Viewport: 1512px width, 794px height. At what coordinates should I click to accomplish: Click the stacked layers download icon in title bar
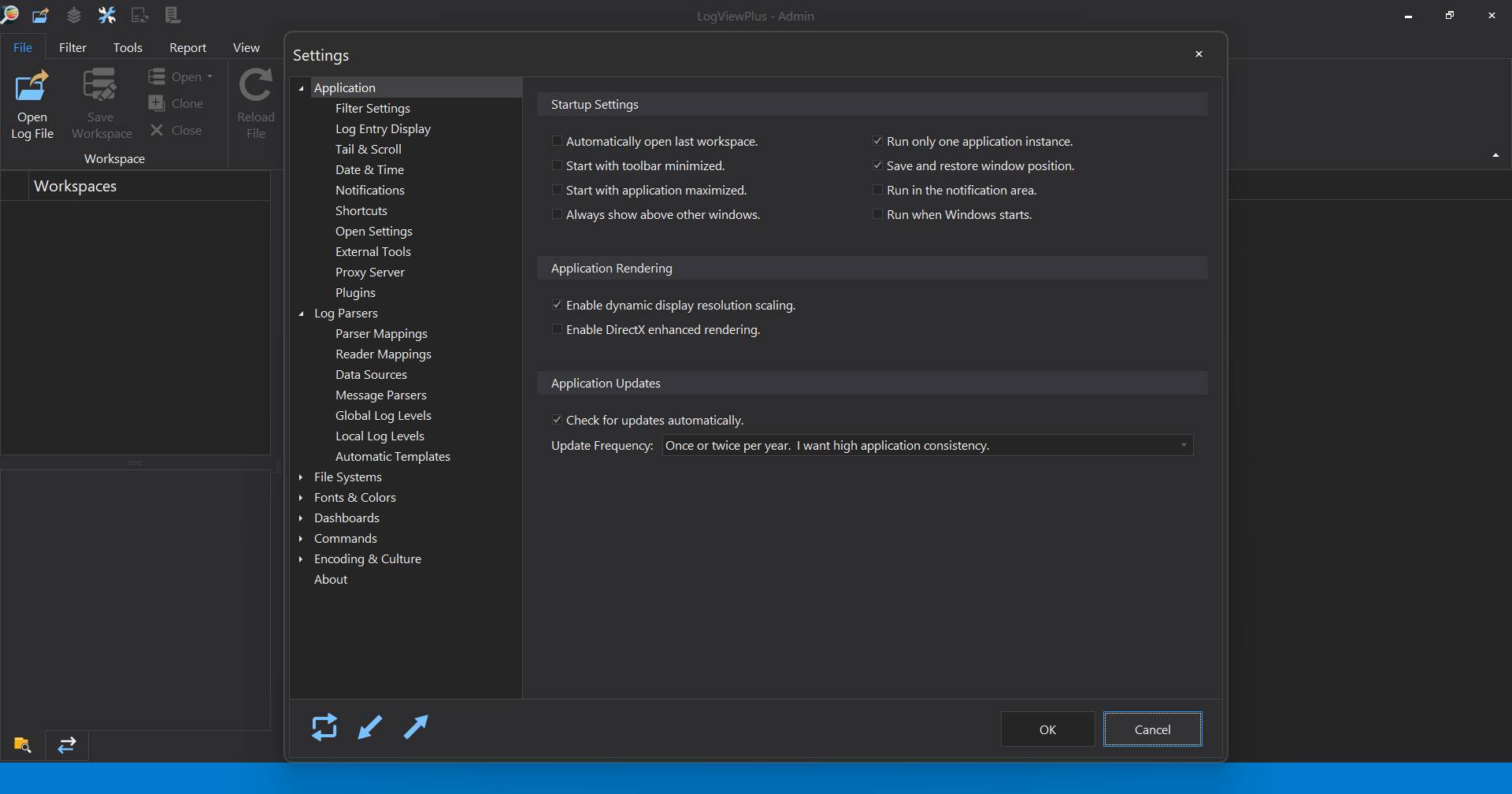(73, 15)
